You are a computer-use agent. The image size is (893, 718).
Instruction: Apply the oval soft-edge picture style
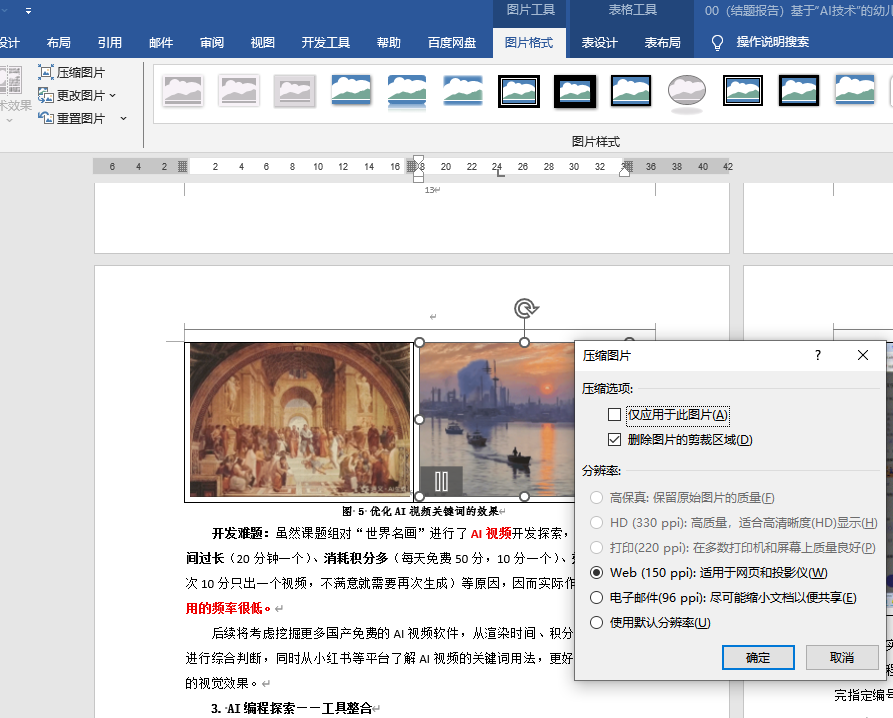[x=687, y=93]
